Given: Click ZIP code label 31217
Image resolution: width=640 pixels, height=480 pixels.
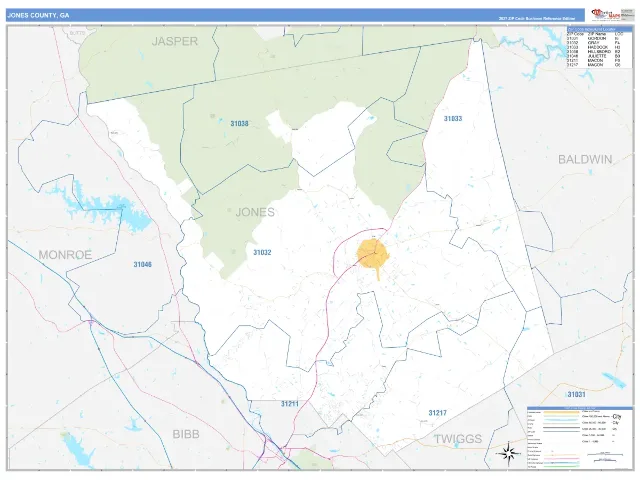Looking at the screenshot, I should (438, 413).
